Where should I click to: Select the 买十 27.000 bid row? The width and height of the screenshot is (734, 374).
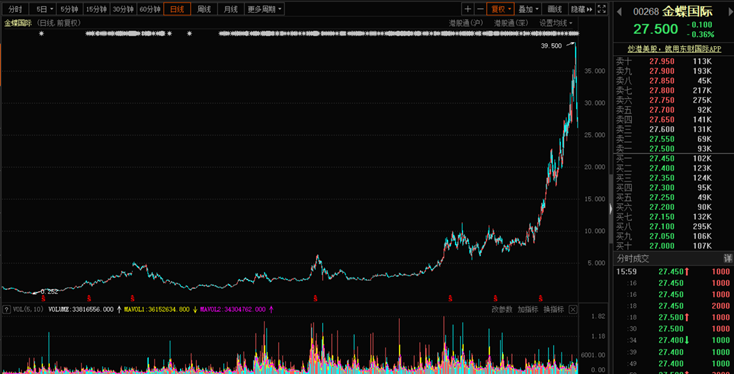click(x=674, y=246)
